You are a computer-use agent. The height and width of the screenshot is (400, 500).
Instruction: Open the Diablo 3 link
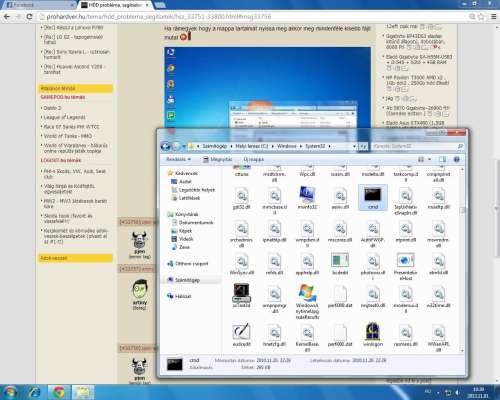coord(52,108)
